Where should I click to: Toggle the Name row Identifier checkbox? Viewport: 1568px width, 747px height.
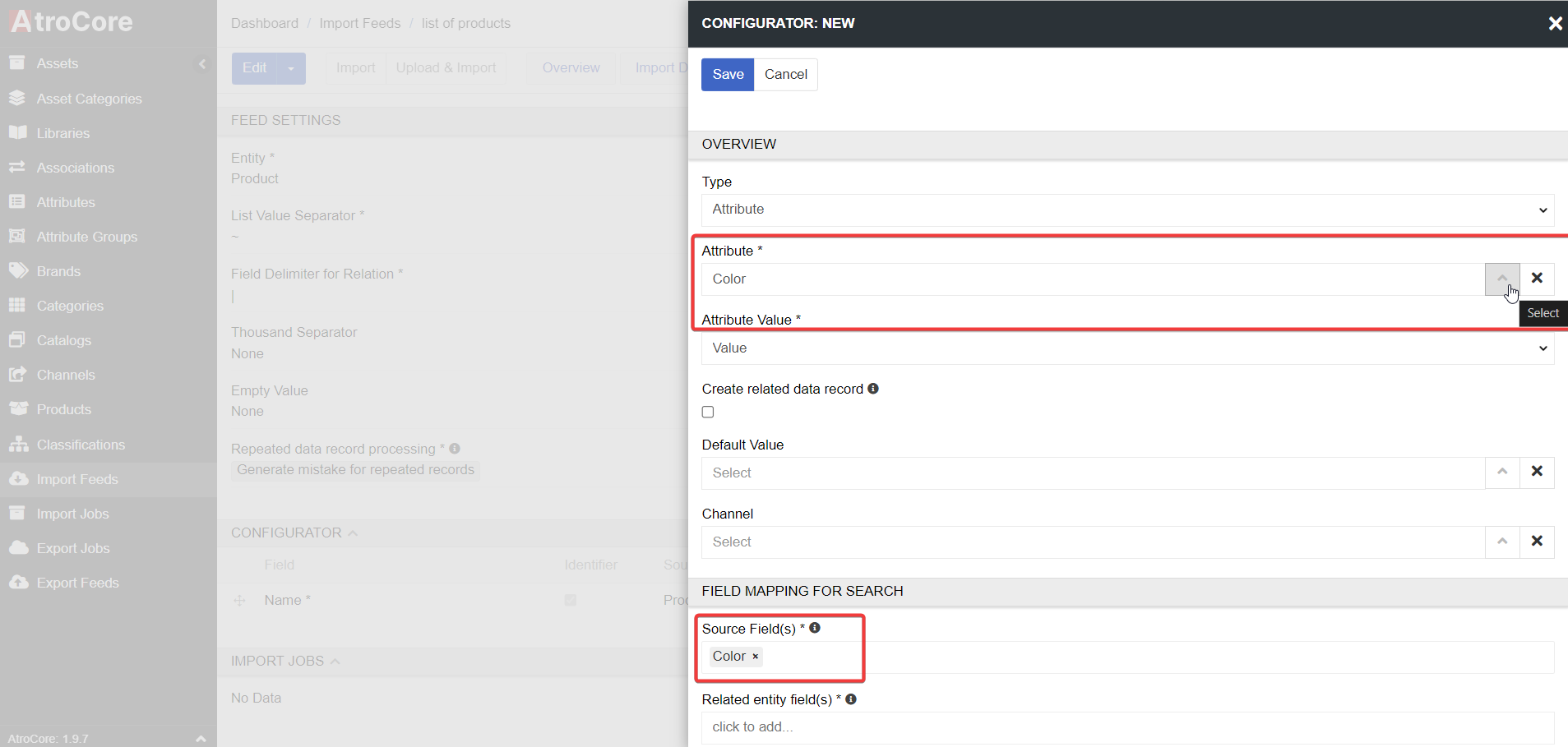pyautogui.click(x=571, y=601)
